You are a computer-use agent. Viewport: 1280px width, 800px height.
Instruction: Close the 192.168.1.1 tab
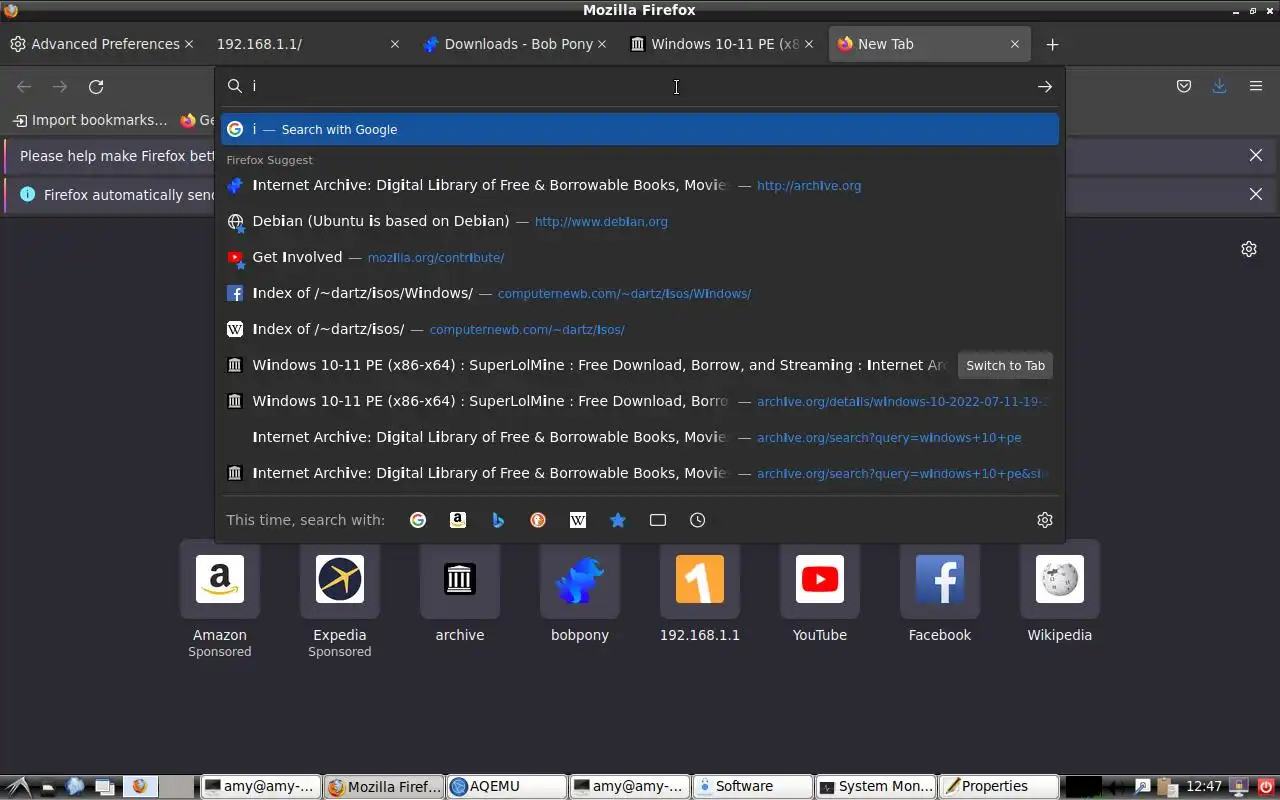pyautogui.click(x=395, y=44)
